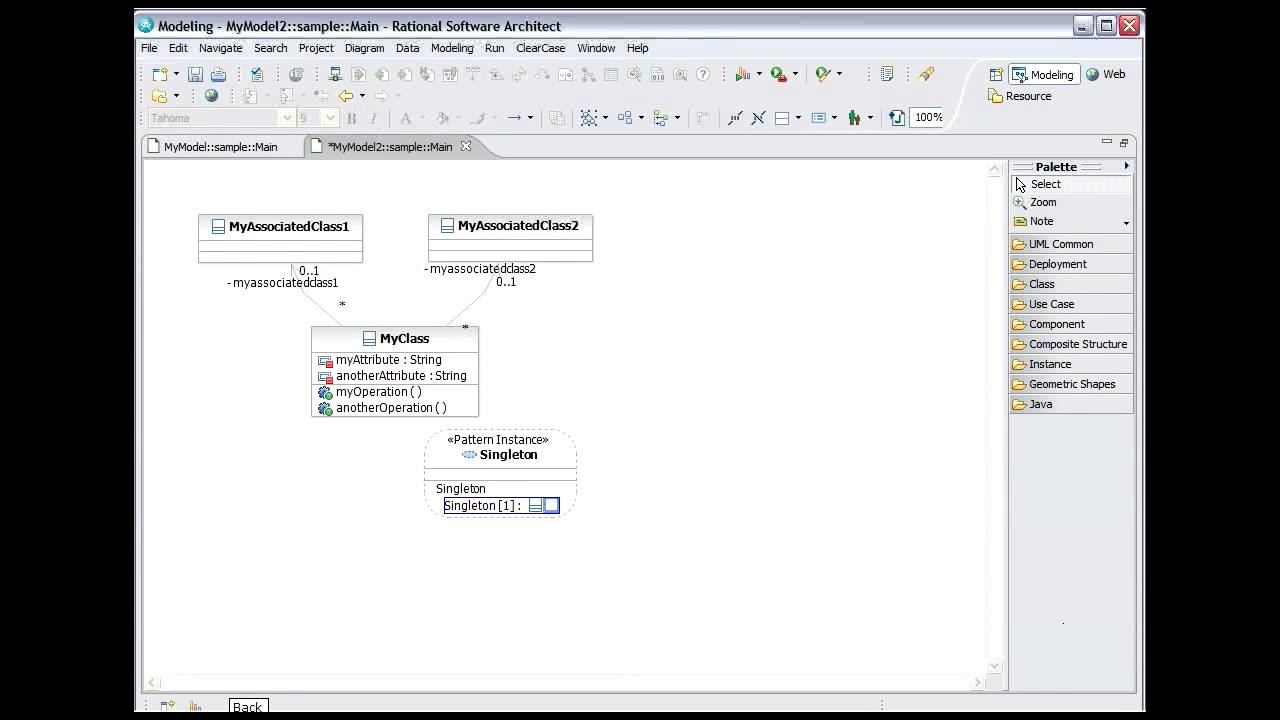Screen dimensions: 1280x720
Task: Click the yellow Back arrow icon
Action: tap(346, 96)
